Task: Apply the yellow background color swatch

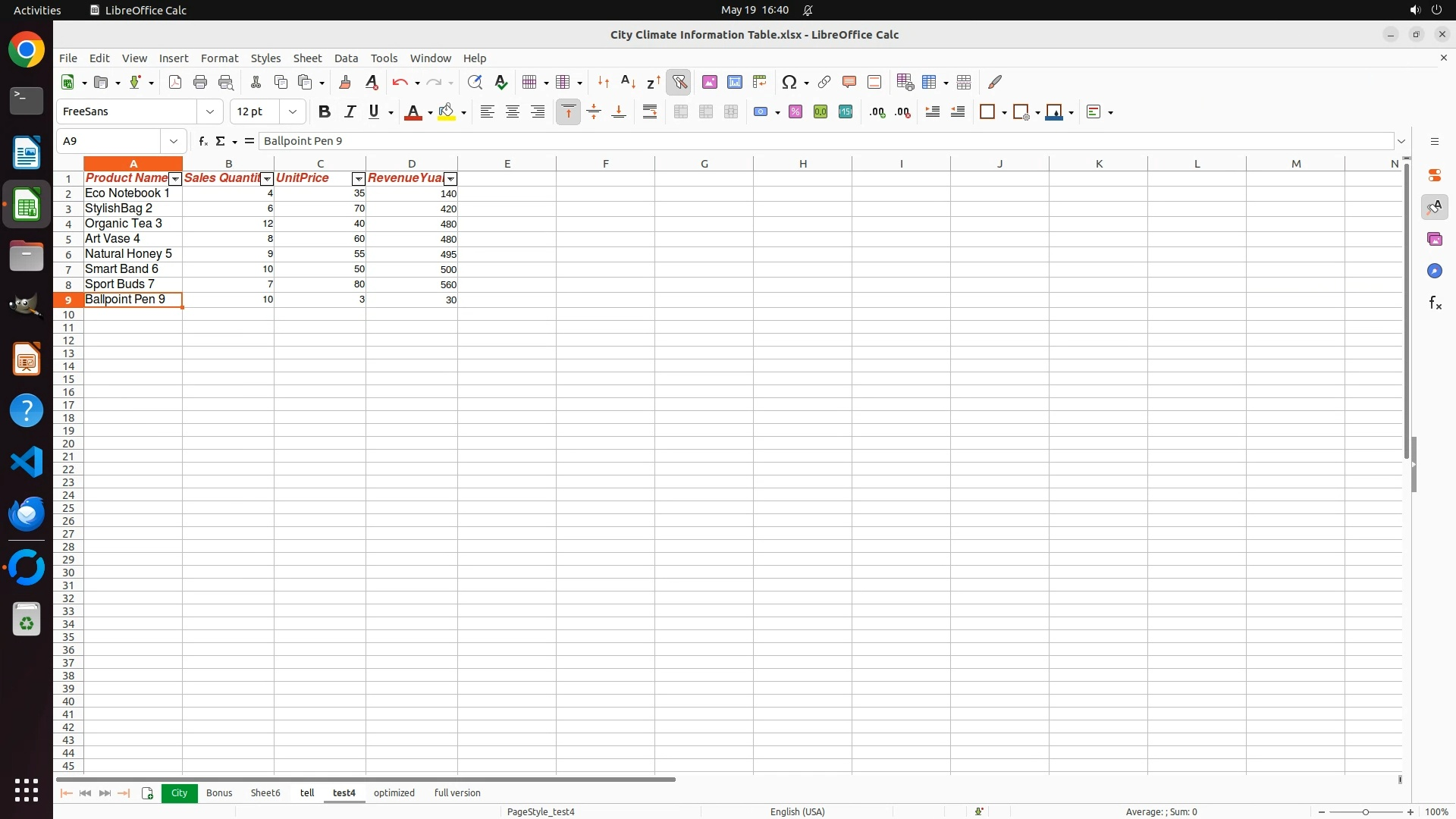Action: pos(447,112)
